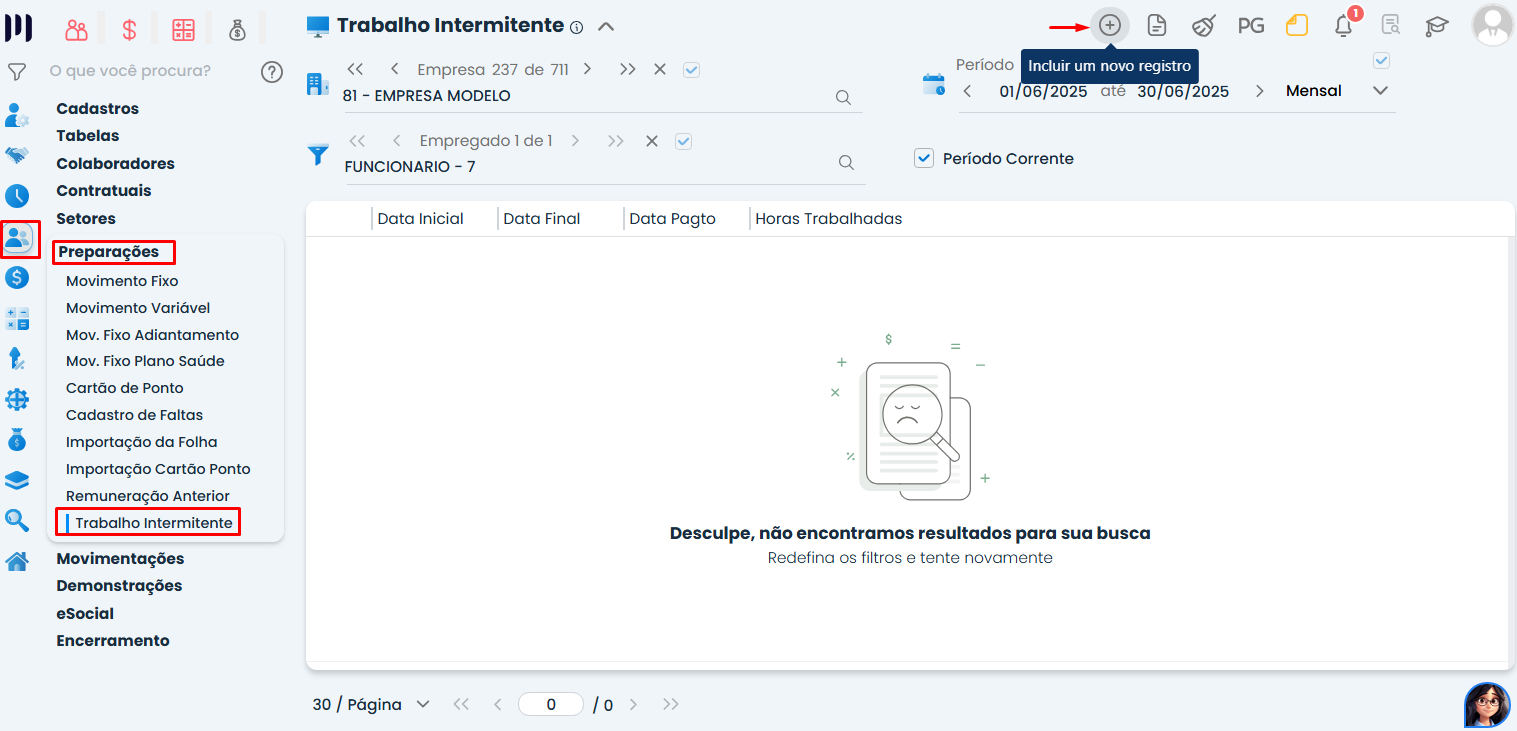The height and width of the screenshot is (731, 1517).
Task: Go to next company with the arrow
Action: [x=587, y=69]
